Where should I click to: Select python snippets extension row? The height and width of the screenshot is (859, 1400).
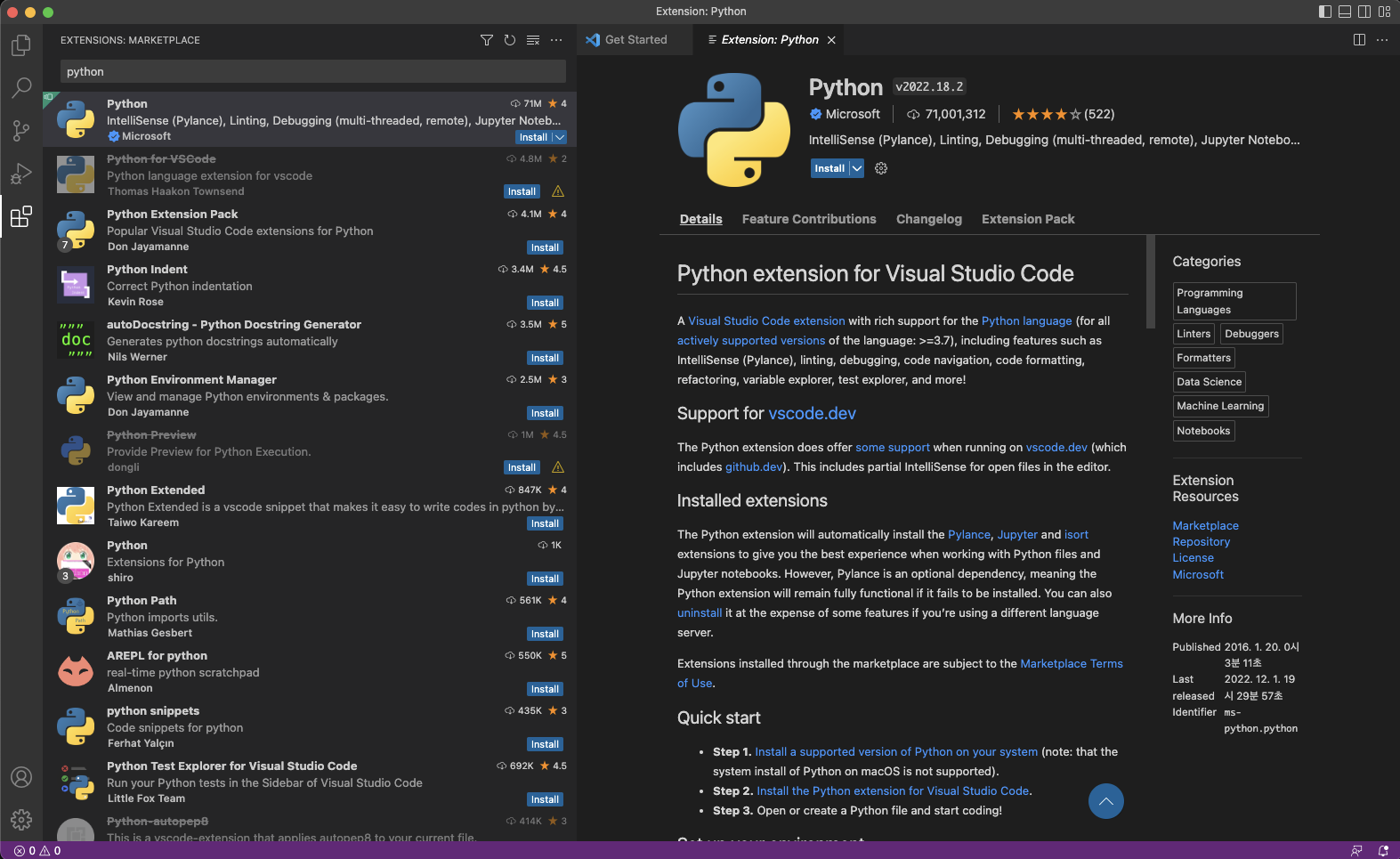click(x=310, y=726)
